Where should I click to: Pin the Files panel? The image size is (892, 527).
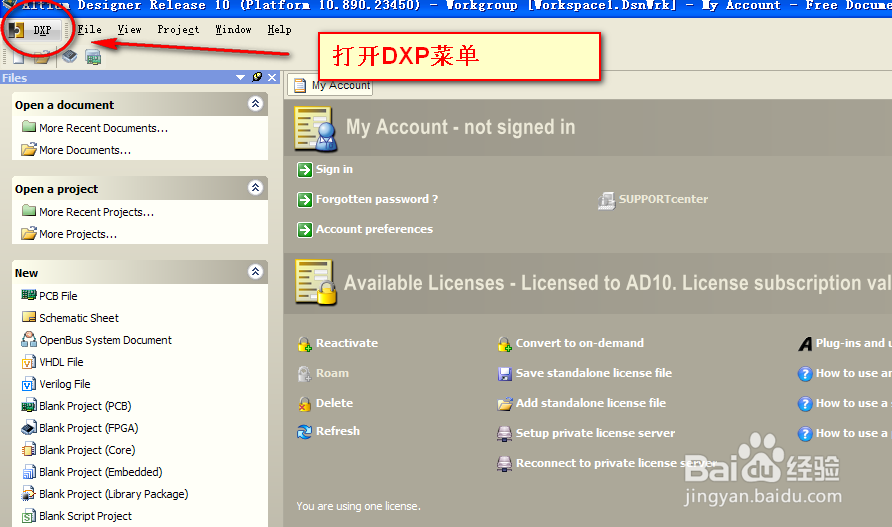tap(257, 77)
